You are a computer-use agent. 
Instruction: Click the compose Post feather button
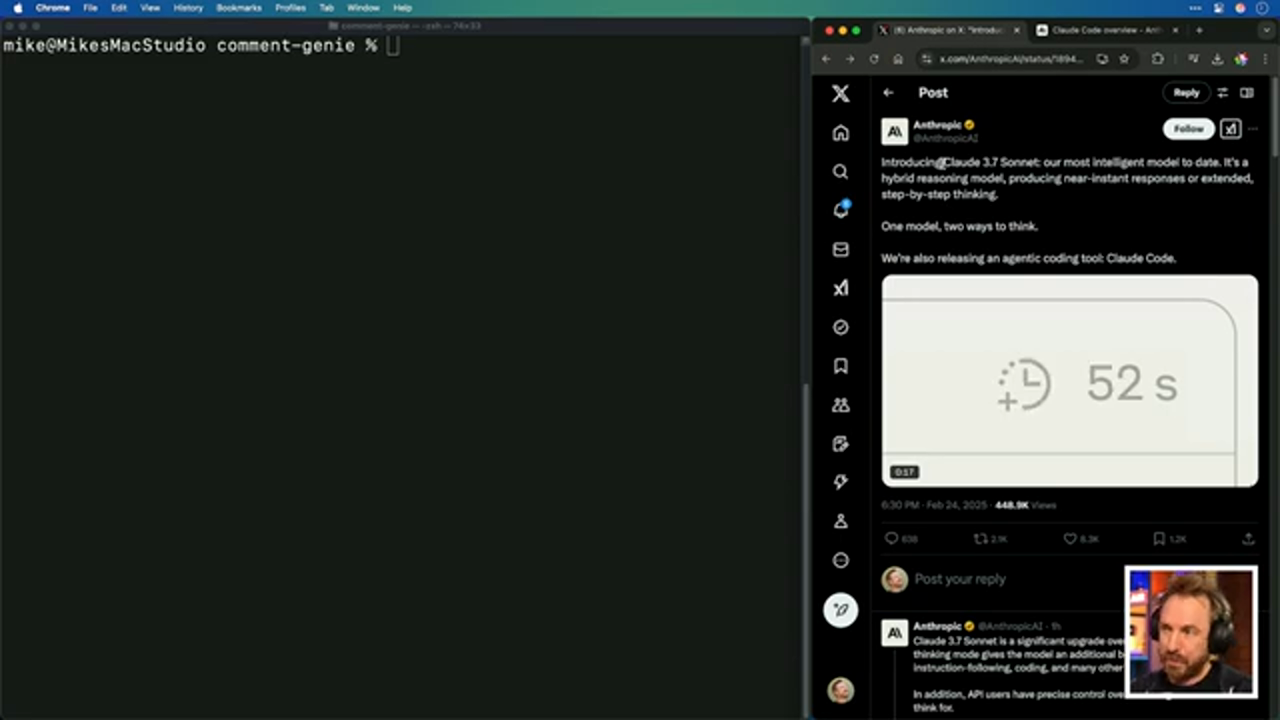(x=841, y=610)
